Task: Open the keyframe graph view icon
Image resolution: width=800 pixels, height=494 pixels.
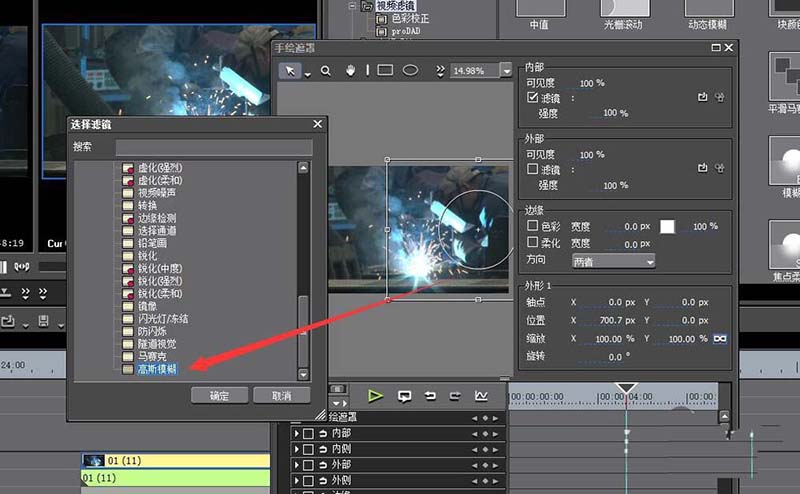Action: (x=481, y=396)
